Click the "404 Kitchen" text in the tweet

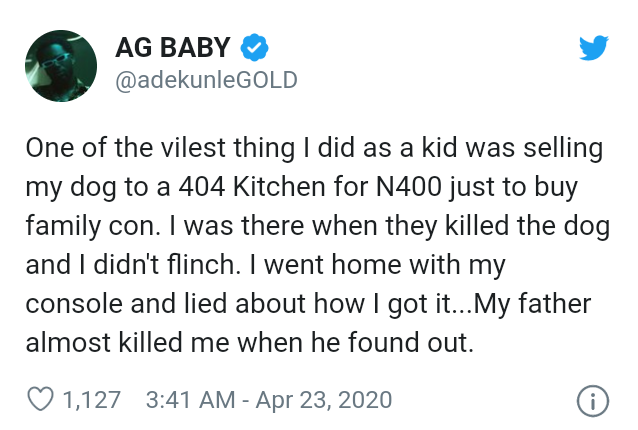252,187
